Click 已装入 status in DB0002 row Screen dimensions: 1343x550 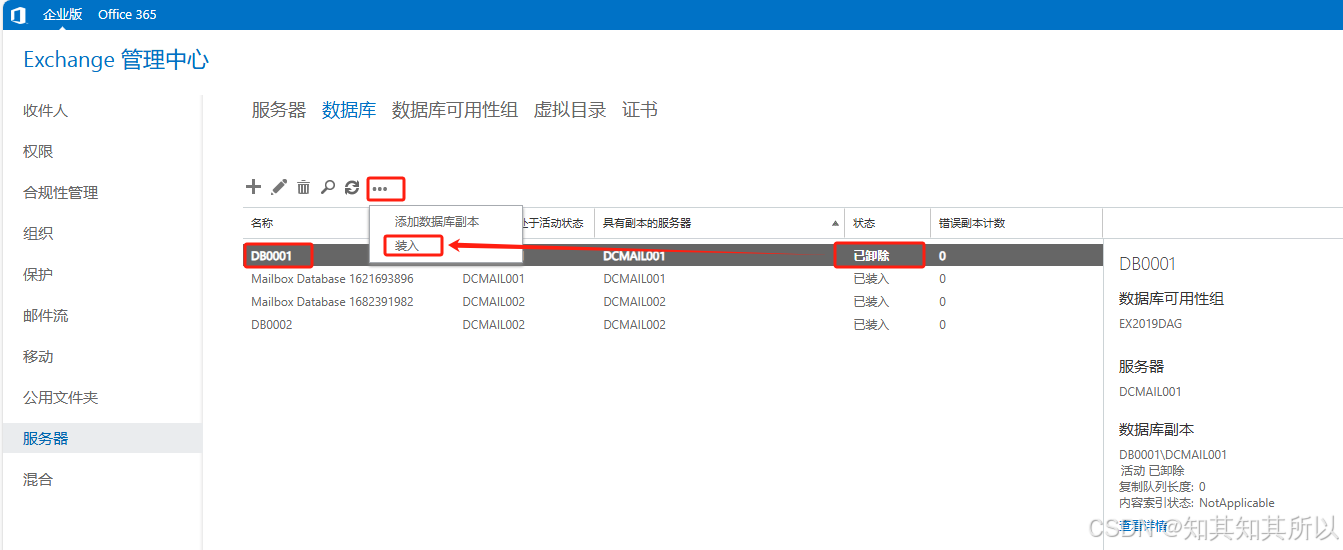click(x=871, y=325)
